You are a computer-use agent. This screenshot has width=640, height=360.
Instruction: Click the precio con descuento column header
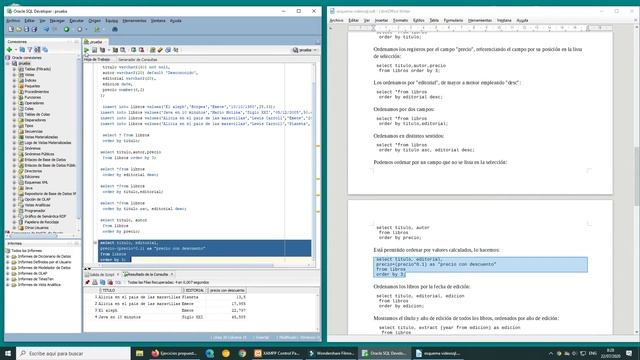[x=227, y=290]
